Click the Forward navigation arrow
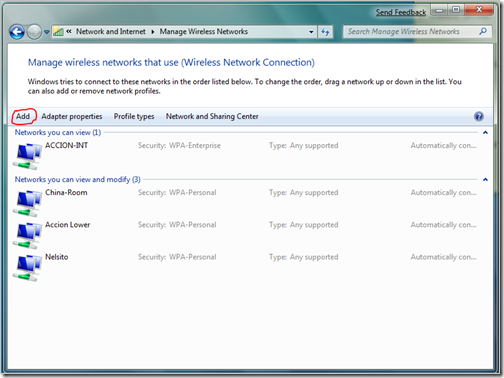The image size is (504, 378). (34, 32)
